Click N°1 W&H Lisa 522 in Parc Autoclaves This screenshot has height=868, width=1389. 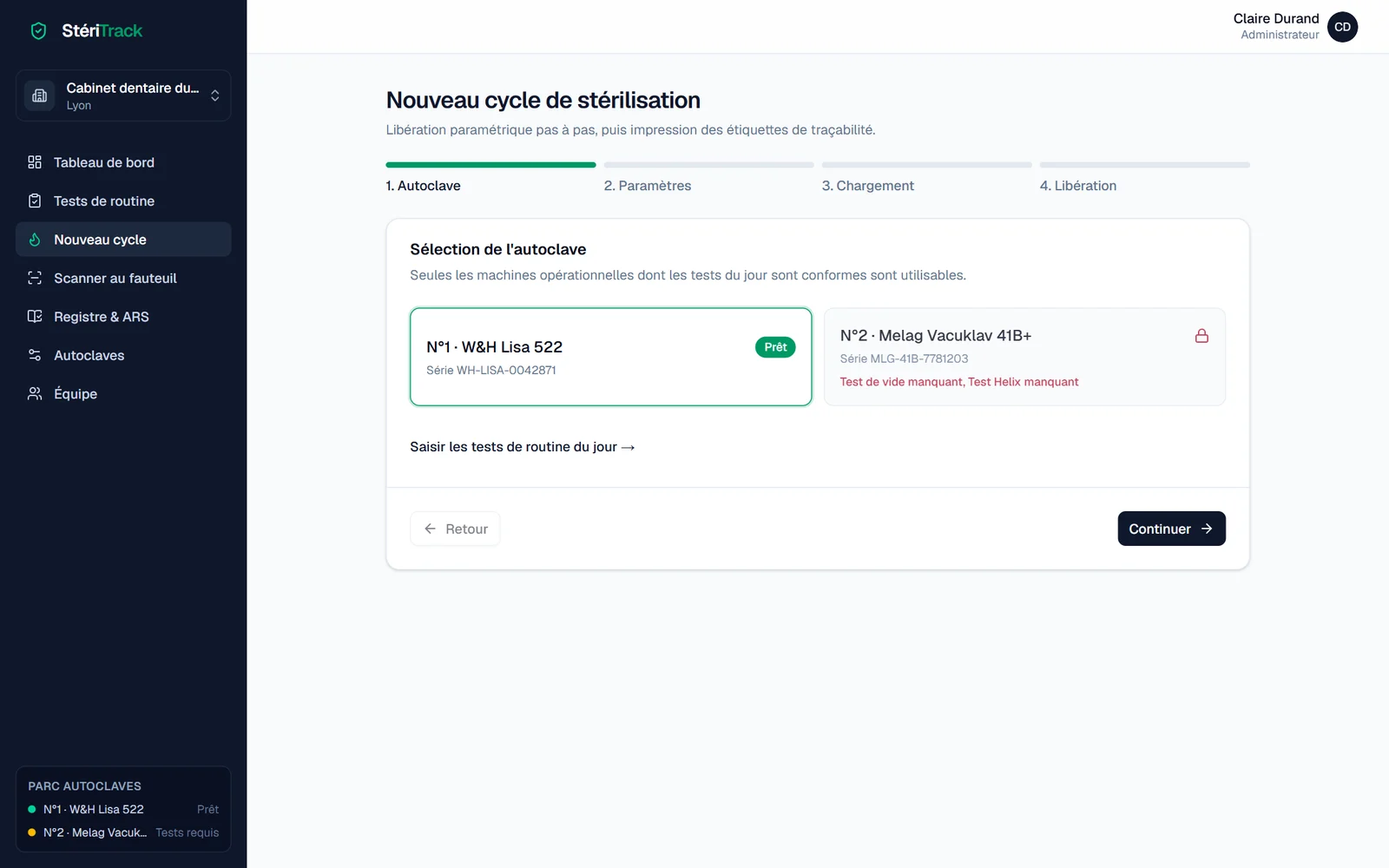[x=94, y=809]
